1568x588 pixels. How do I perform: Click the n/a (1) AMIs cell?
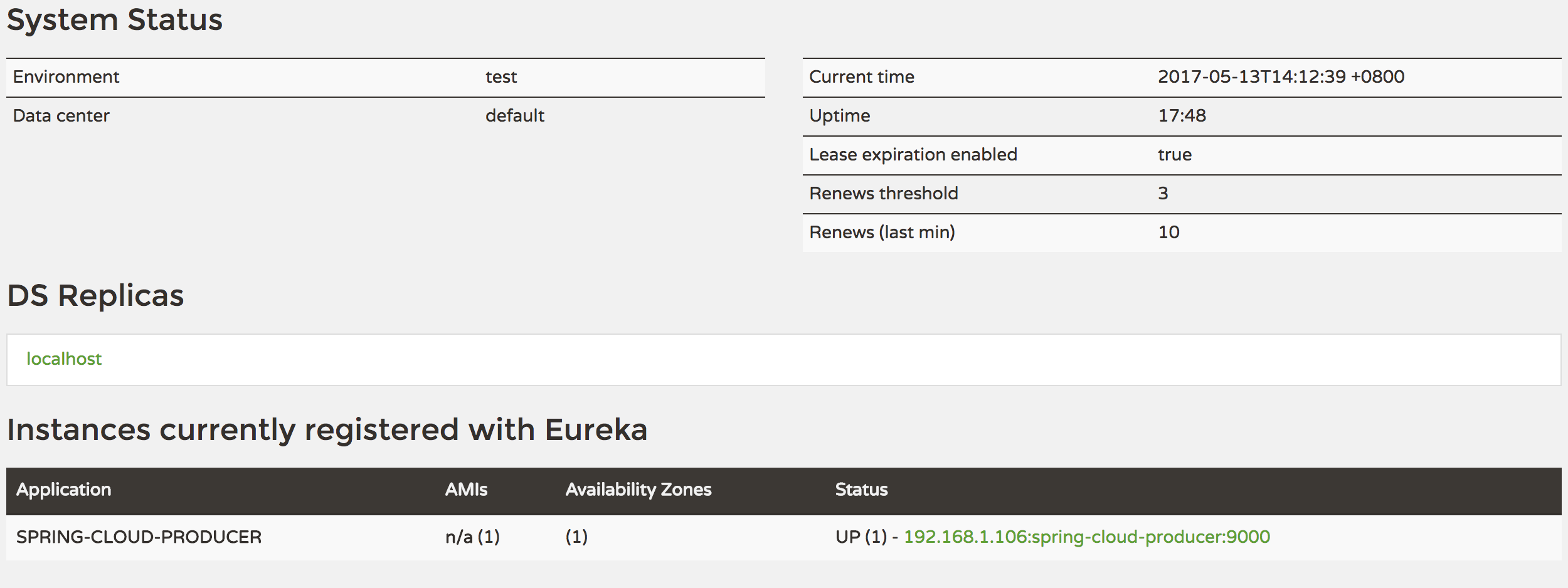pyautogui.click(x=472, y=537)
